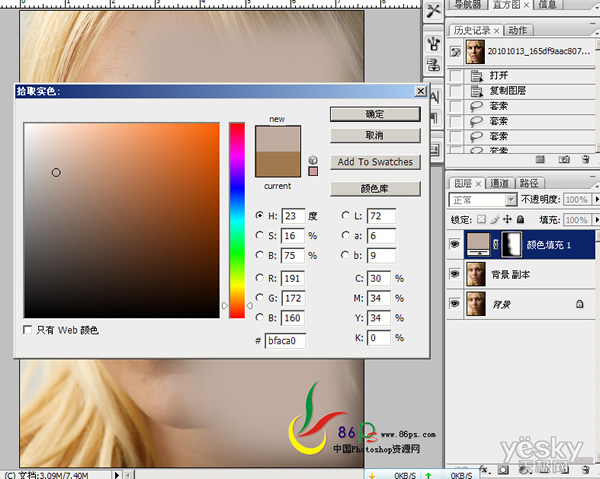Click the 颜色填充 1 fill color thumbnail

tap(478, 244)
